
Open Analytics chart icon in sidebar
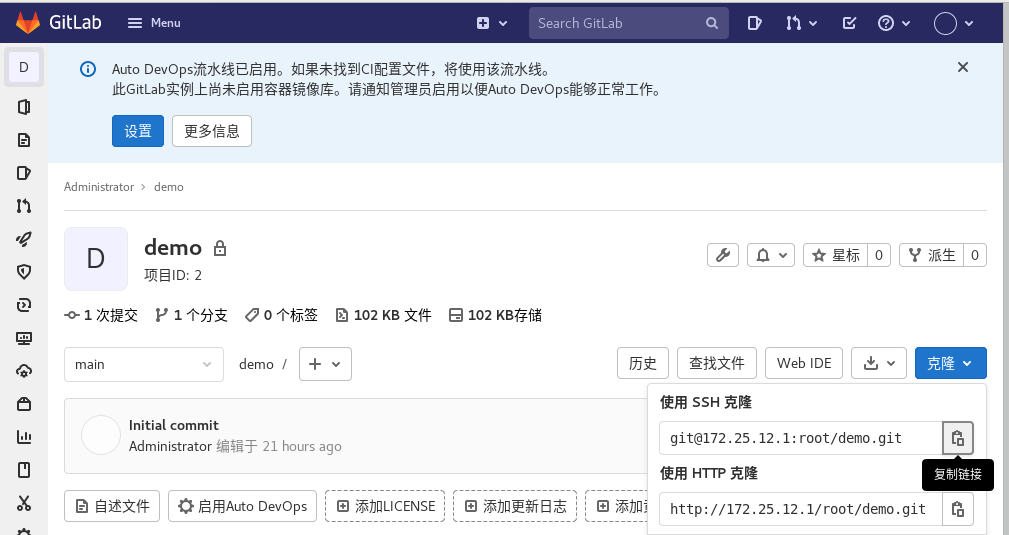pos(24,437)
